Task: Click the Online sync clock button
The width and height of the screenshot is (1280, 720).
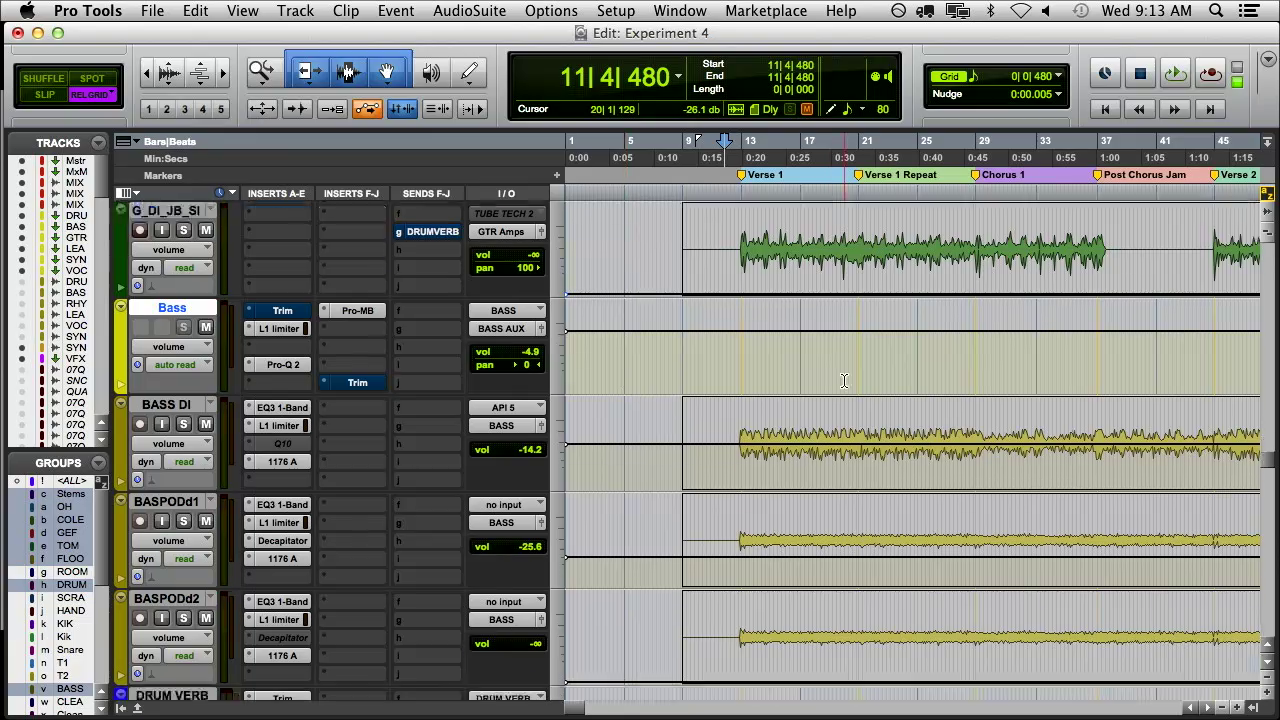Action: [1105, 73]
